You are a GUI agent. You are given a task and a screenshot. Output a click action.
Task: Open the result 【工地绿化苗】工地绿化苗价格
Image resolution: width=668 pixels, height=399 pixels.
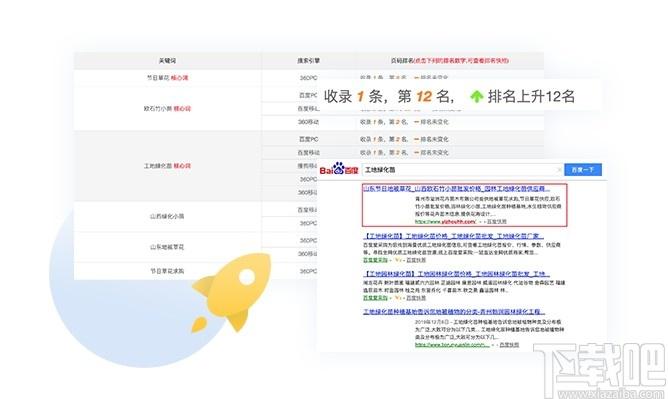tap(454, 236)
